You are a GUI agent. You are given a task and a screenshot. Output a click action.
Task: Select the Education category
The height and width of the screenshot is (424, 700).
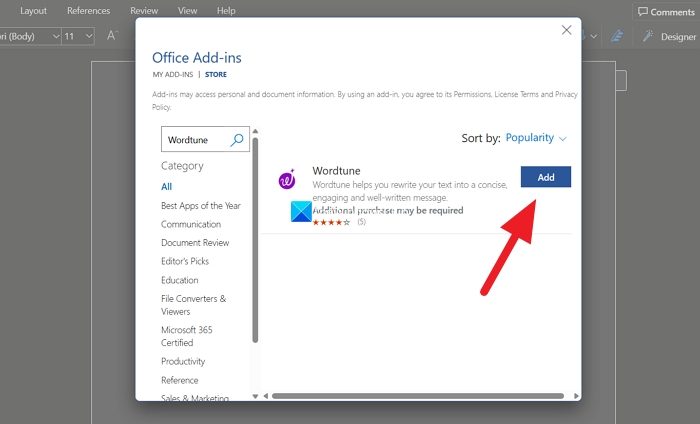[x=179, y=280]
